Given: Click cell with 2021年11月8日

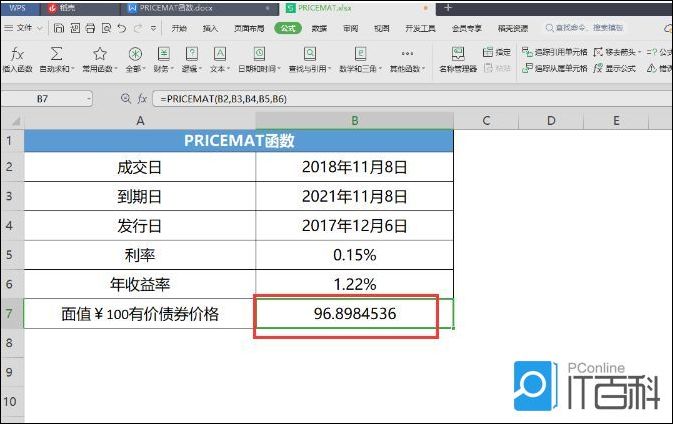Looking at the screenshot, I should 355,197.
